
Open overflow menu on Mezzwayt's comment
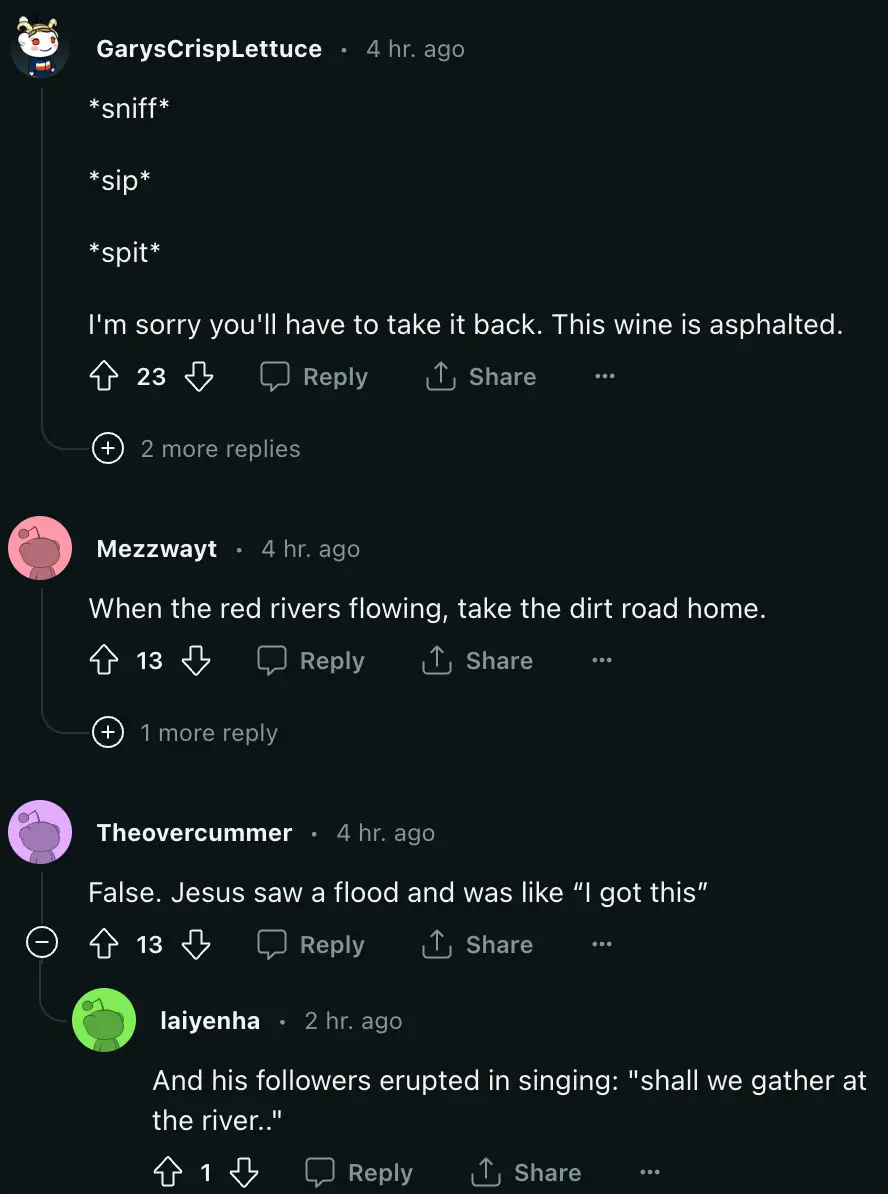(601, 660)
